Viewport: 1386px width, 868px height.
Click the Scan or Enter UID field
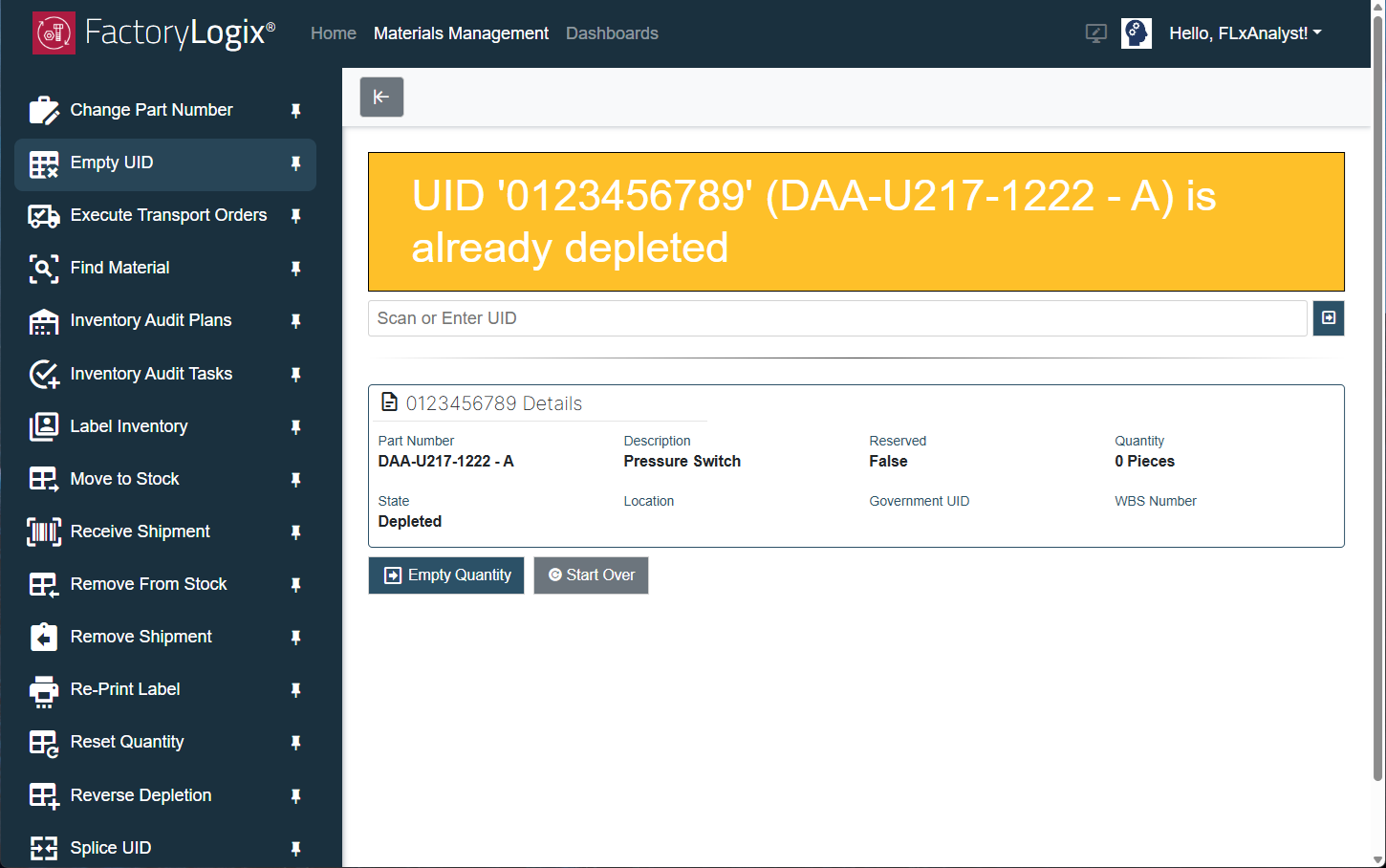pyautogui.click(x=837, y=317)
